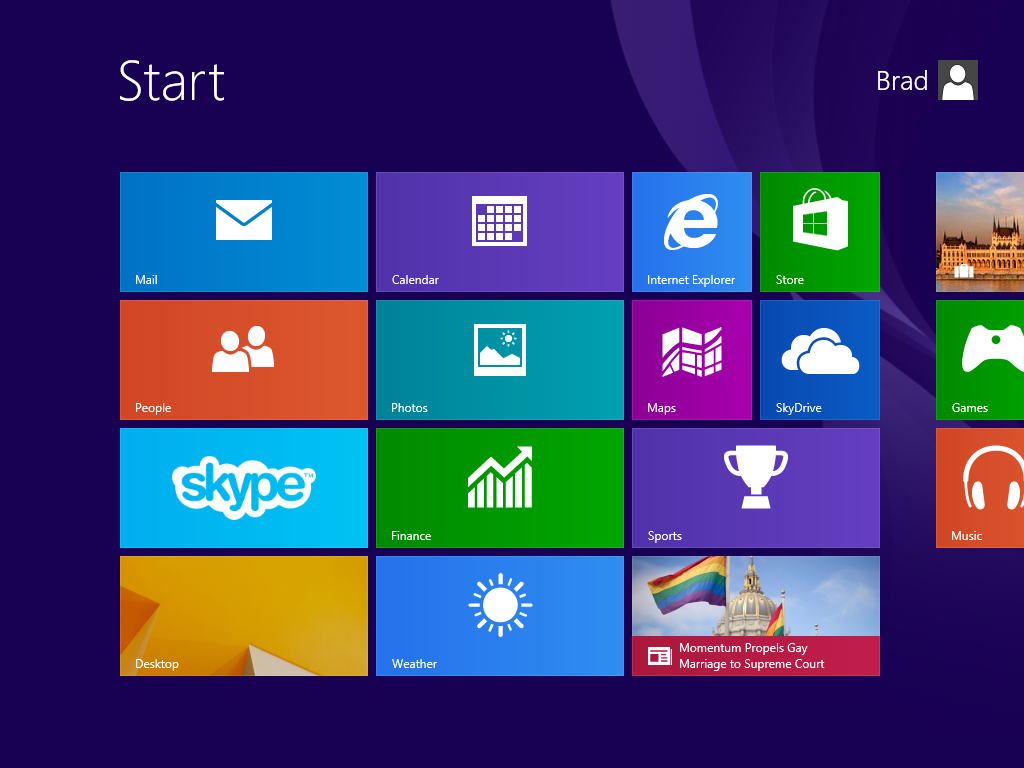Click the Brad account picture
Screen dimensions: 1024x768
point(957,80)
